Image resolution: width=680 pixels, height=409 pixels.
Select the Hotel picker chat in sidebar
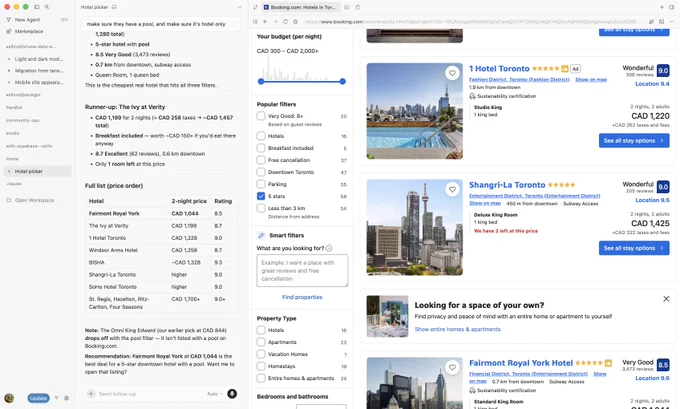coord(37,171)
